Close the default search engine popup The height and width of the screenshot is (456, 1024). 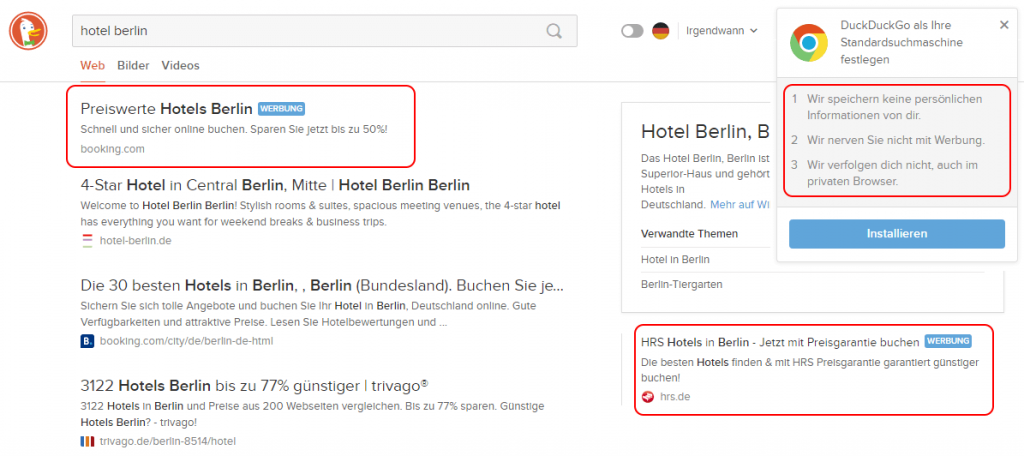click(x=1004, y=25)
